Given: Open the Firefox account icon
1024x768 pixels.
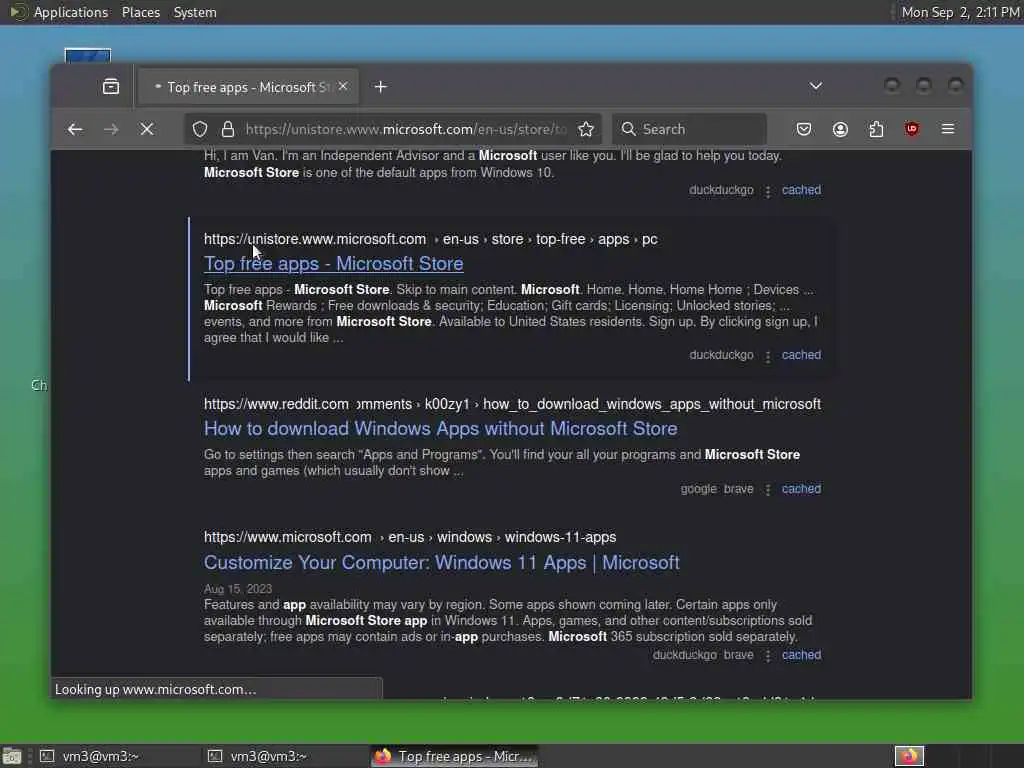Looking at the screenshot, I should coord(840,129).
